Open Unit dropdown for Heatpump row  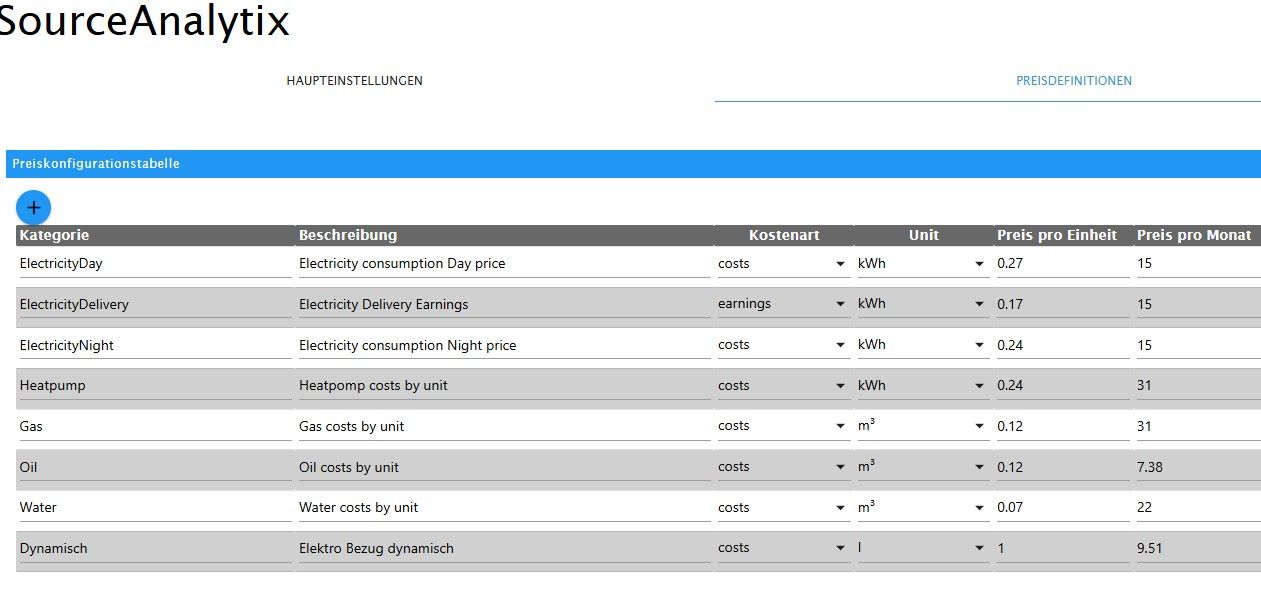[923, 386]
